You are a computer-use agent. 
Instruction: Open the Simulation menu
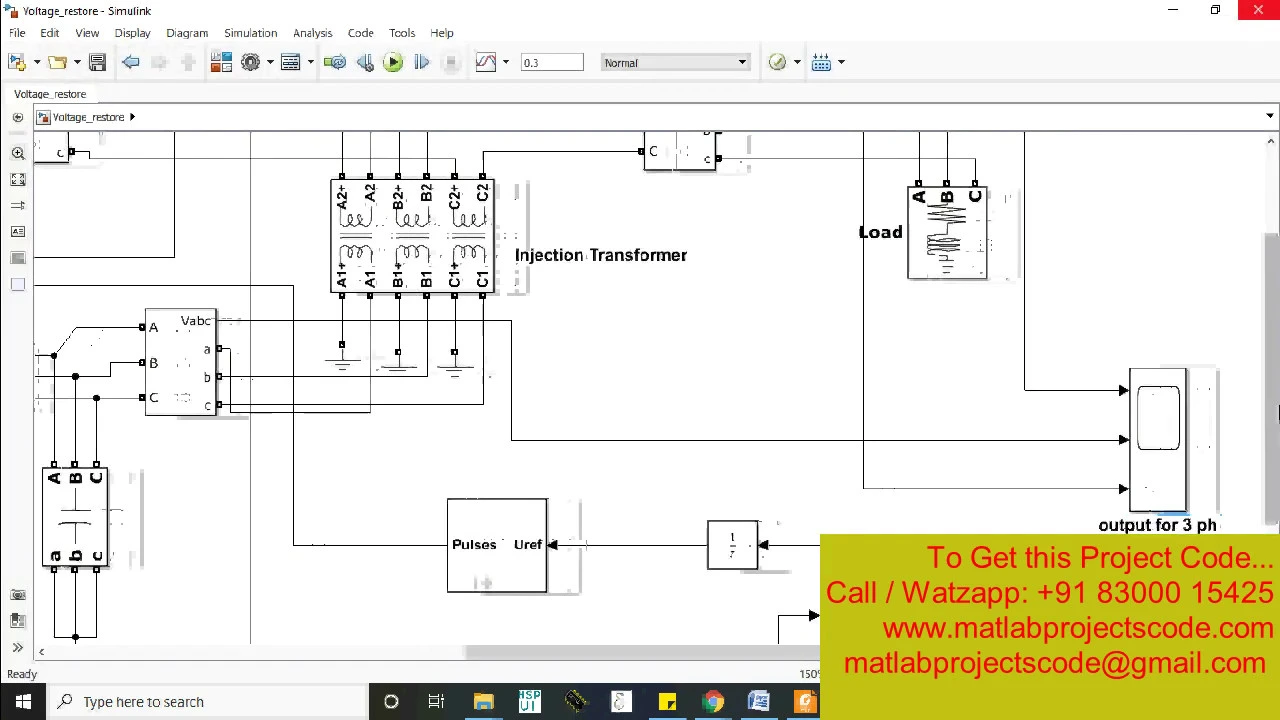click(250, 33)
